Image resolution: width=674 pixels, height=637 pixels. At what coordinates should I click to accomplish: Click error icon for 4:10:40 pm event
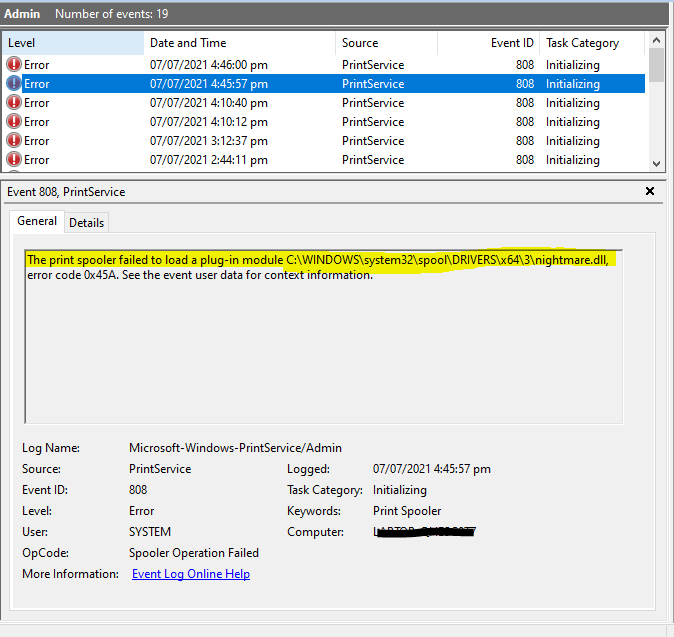[x=14, y=102]
